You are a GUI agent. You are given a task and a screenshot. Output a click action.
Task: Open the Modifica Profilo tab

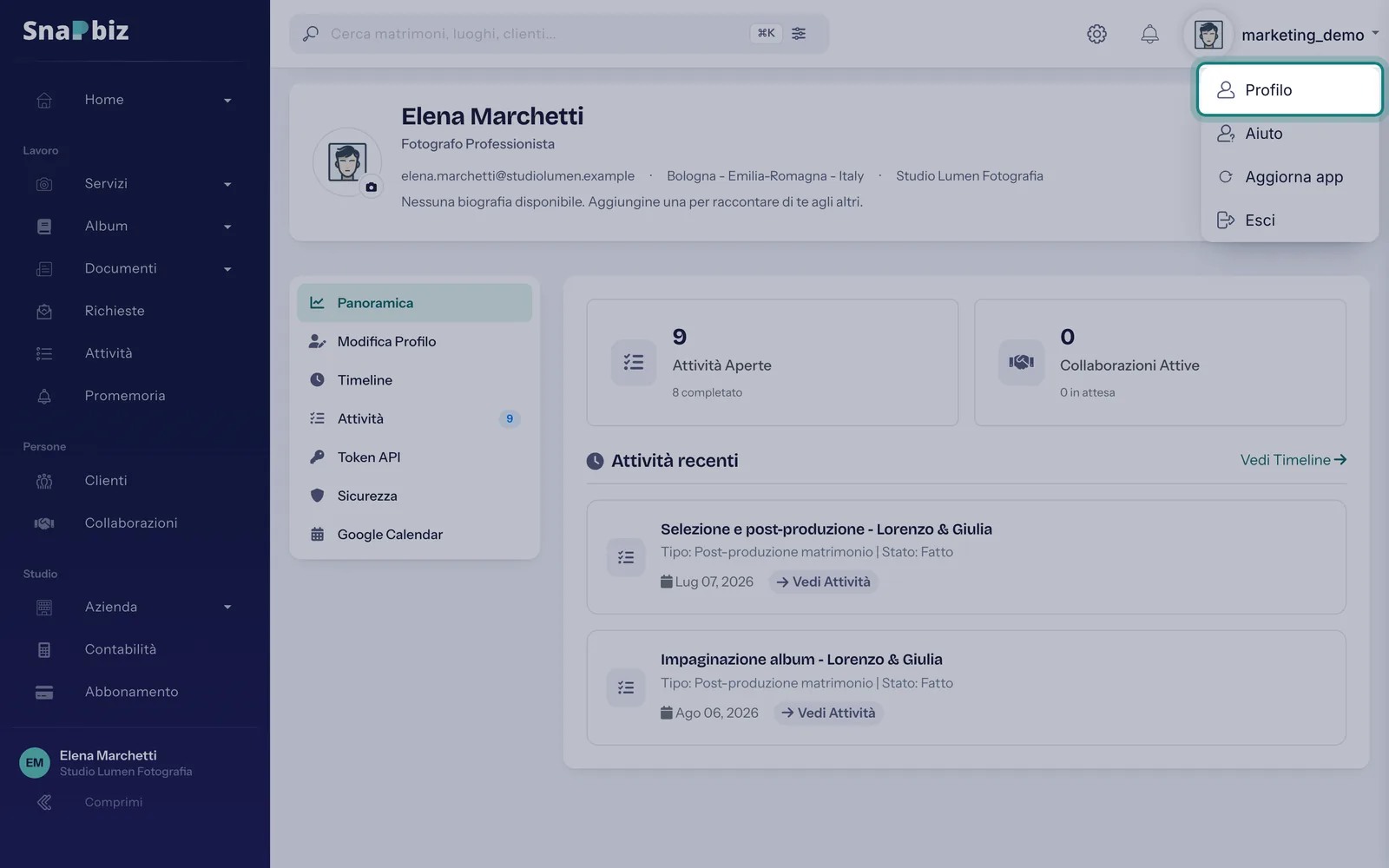[x=414, y=341]
